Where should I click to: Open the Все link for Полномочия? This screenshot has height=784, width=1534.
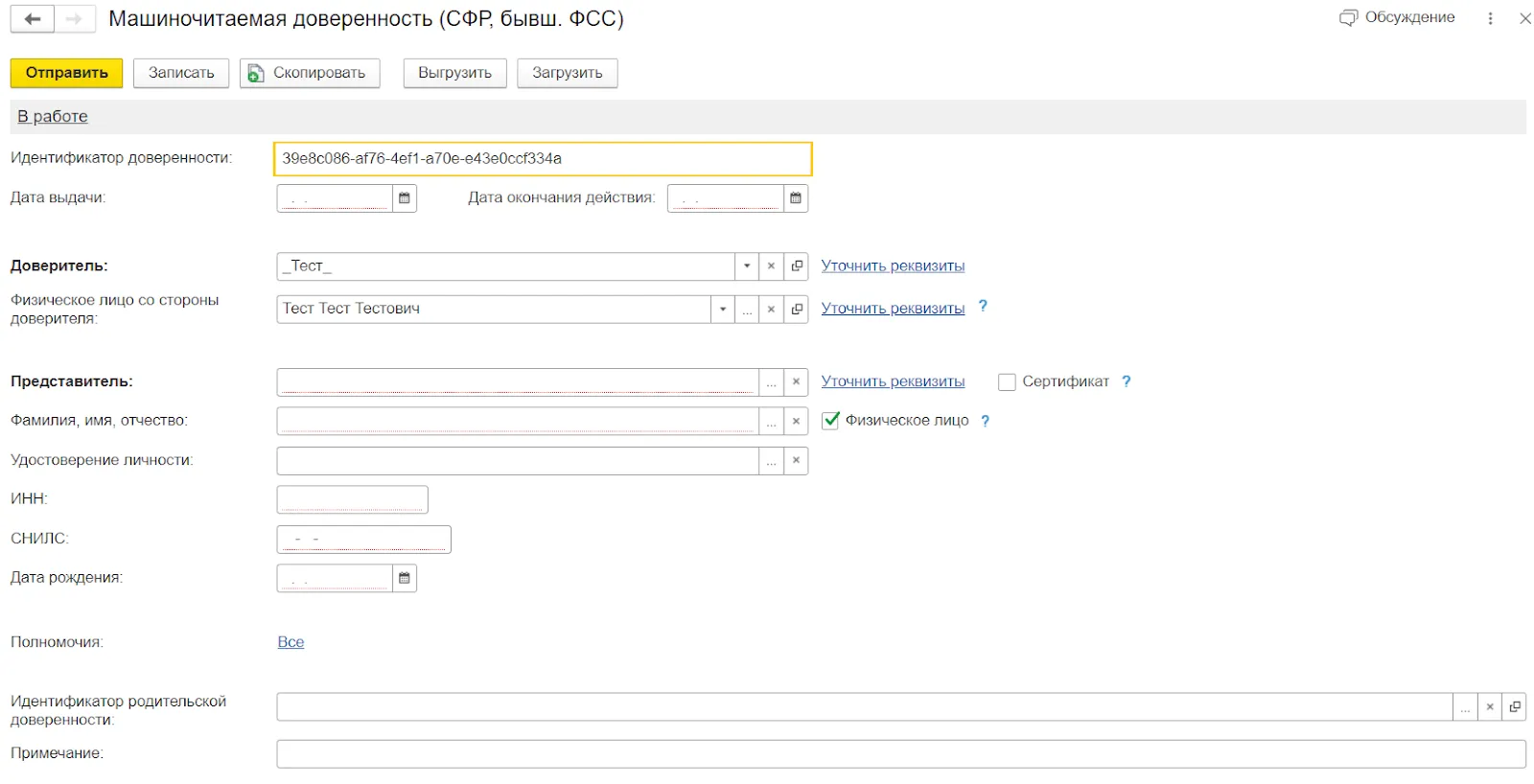[x=291, y=642]
